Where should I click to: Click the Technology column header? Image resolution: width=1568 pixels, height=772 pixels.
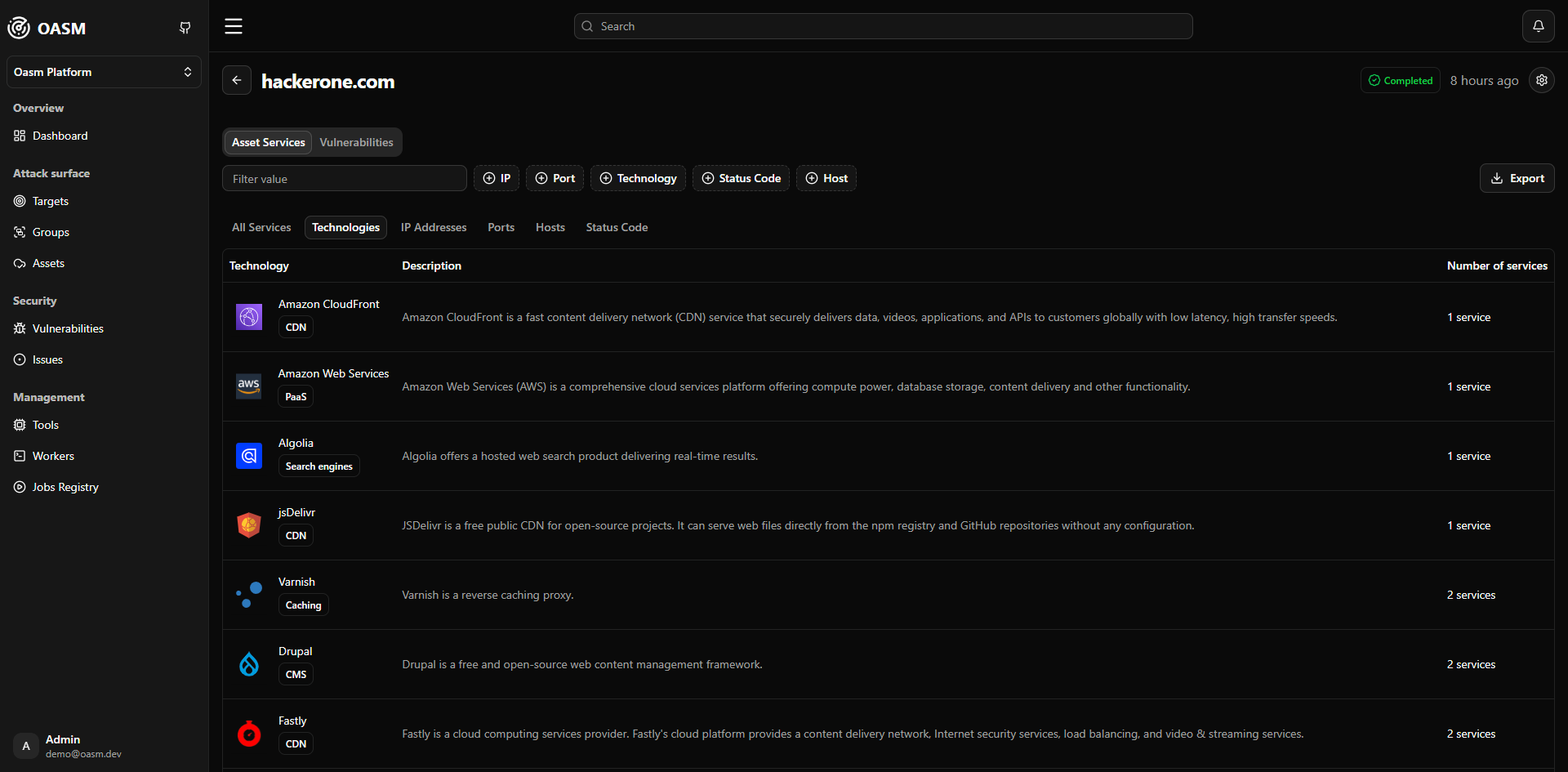(259, 266)
